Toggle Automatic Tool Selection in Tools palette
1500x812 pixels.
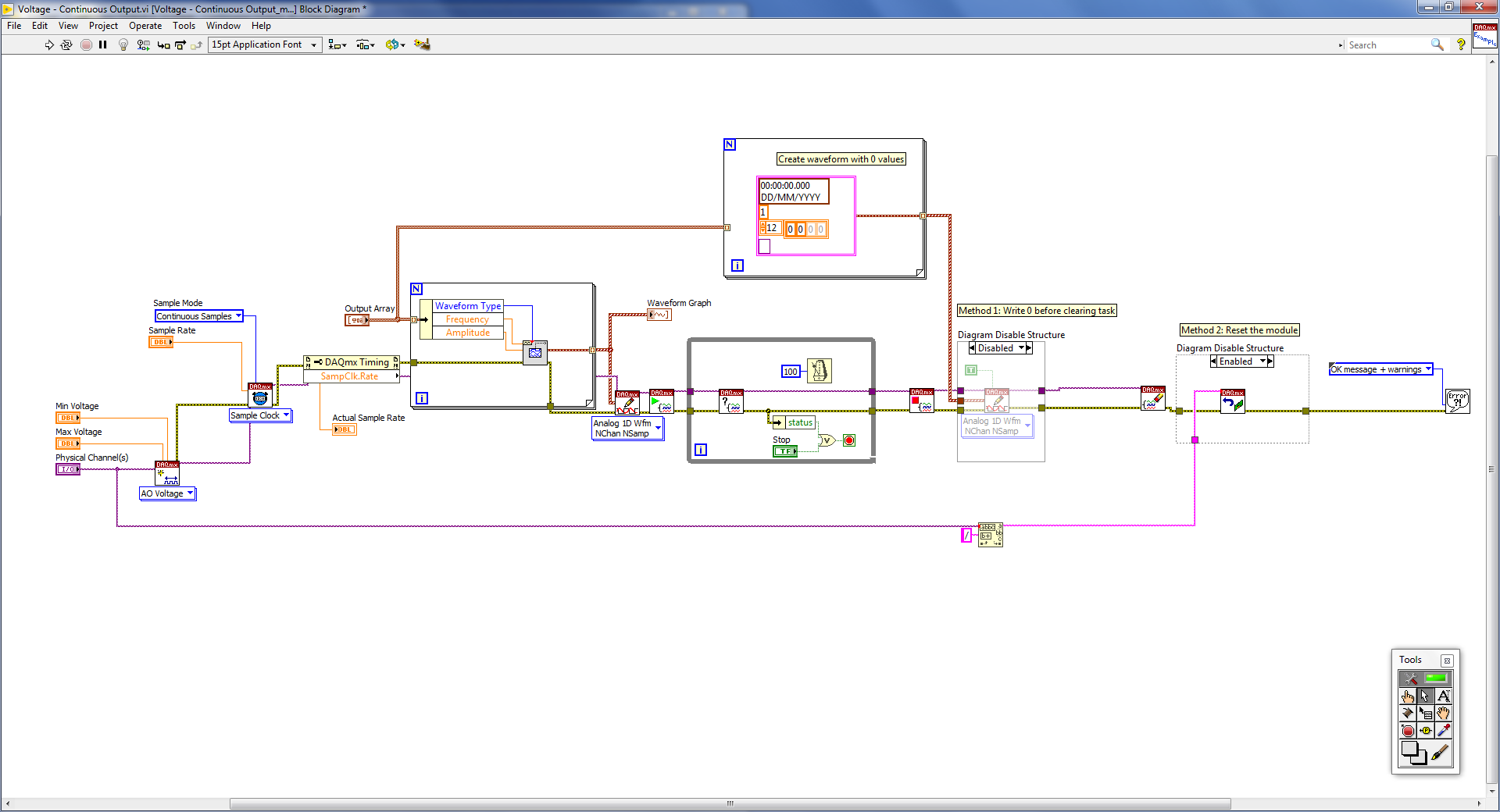coord(1426,678)
